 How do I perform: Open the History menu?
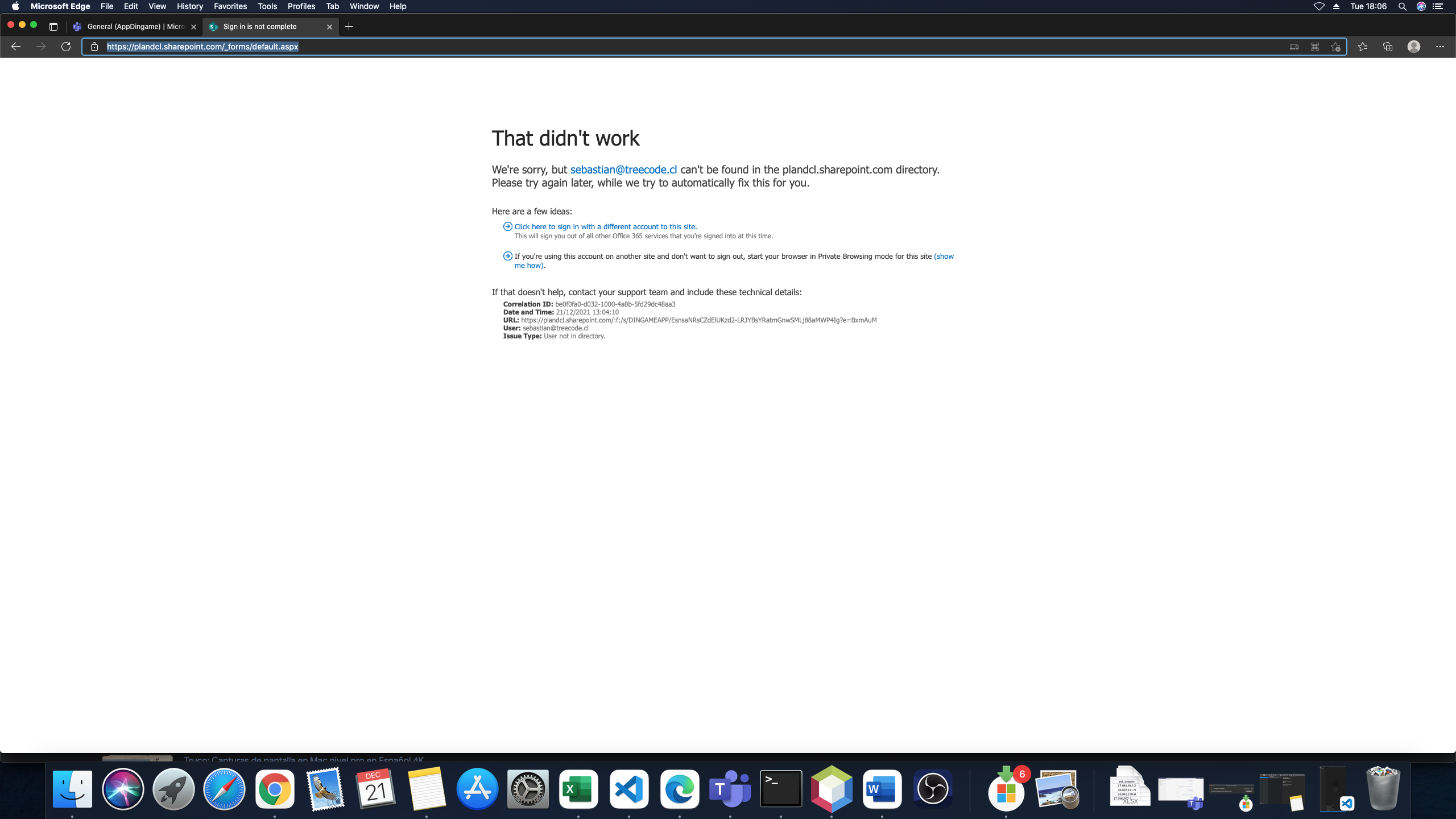point(189,6)
